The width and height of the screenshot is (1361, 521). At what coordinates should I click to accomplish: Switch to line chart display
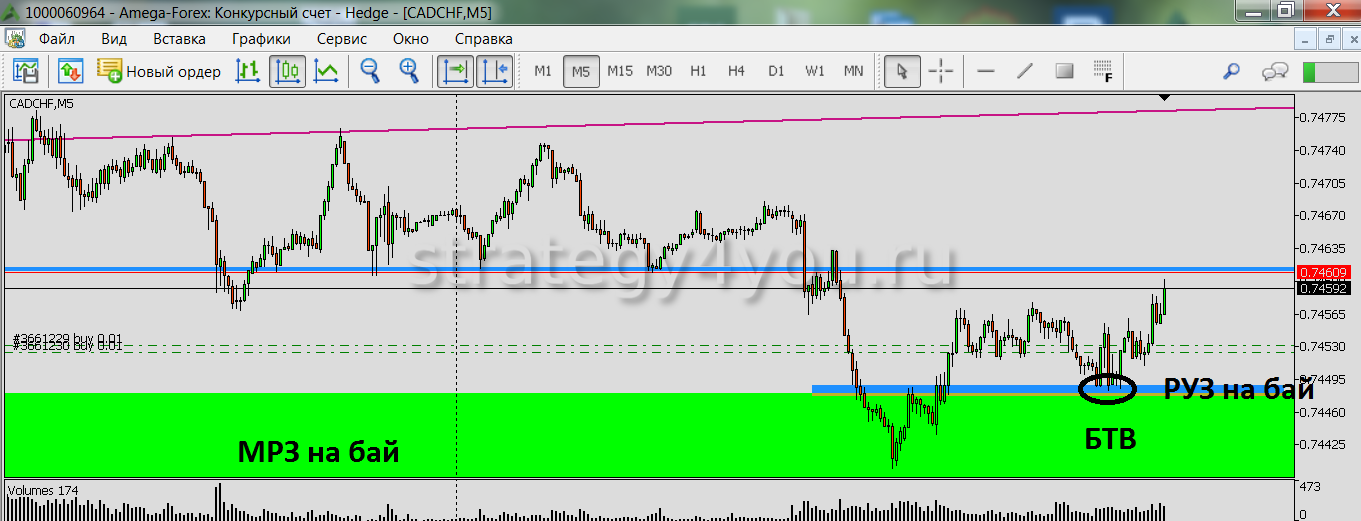coord(326,71)
